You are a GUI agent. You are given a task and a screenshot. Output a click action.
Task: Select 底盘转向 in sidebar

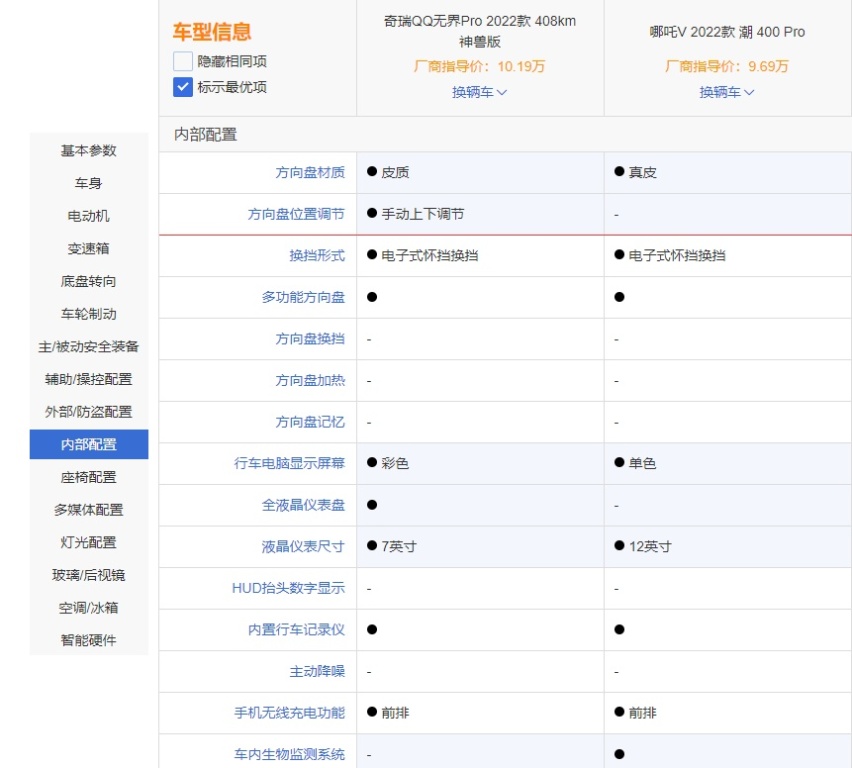coord(89,281)
